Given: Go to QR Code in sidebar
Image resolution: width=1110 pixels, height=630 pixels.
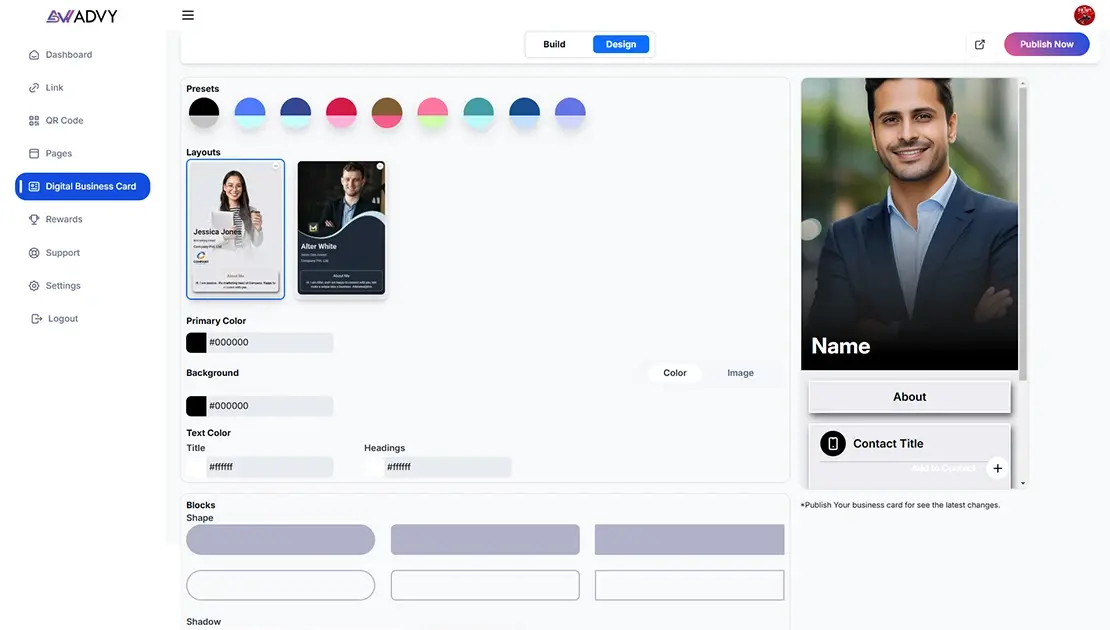Looking at the screenshot, I should [x=64, y=121].
